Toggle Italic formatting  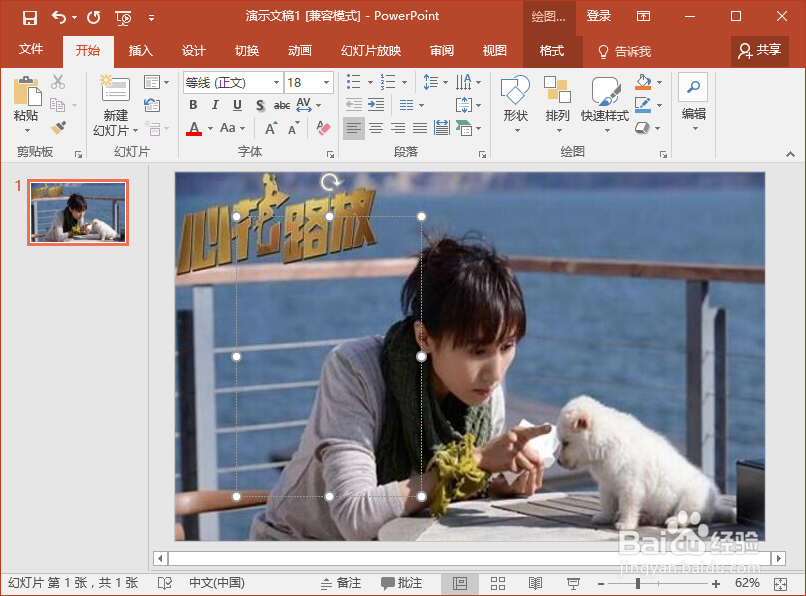coord(215,105)
